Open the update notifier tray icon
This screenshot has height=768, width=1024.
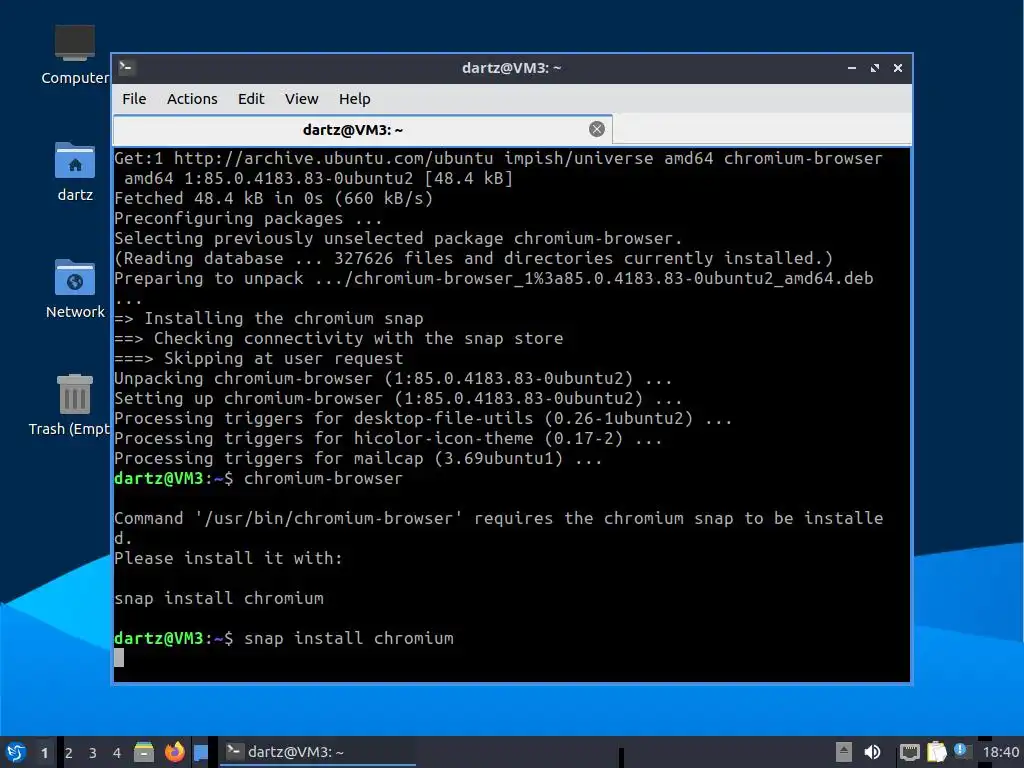click(x=961, y=750)
